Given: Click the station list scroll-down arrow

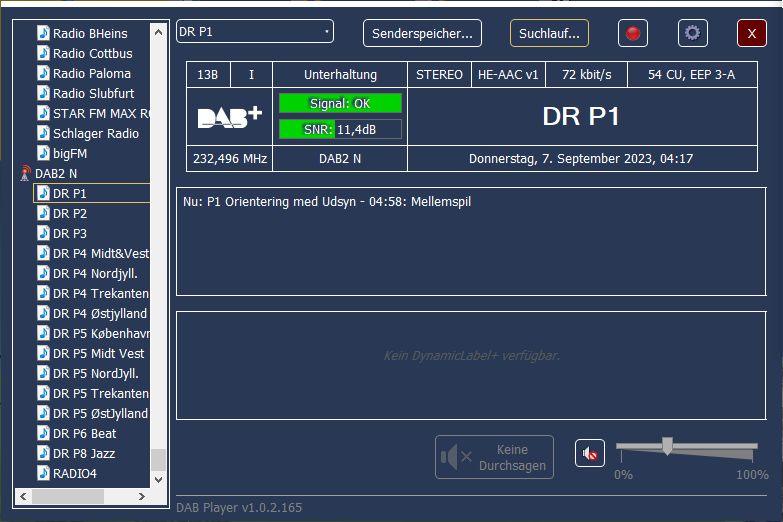Looking at the screenshot, I should [158, 480].
